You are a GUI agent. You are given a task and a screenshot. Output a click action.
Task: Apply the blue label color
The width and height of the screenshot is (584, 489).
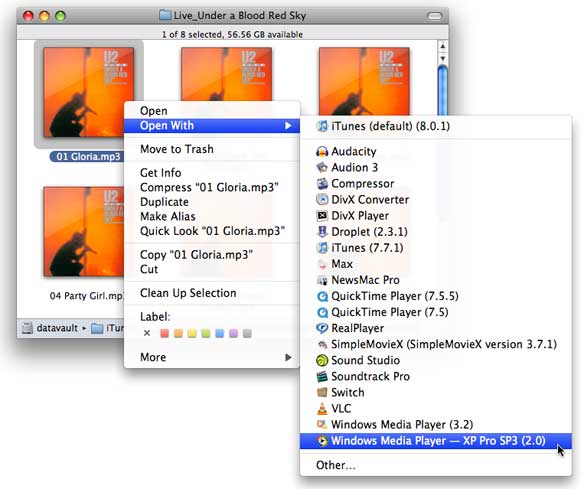tap(219, 333)
